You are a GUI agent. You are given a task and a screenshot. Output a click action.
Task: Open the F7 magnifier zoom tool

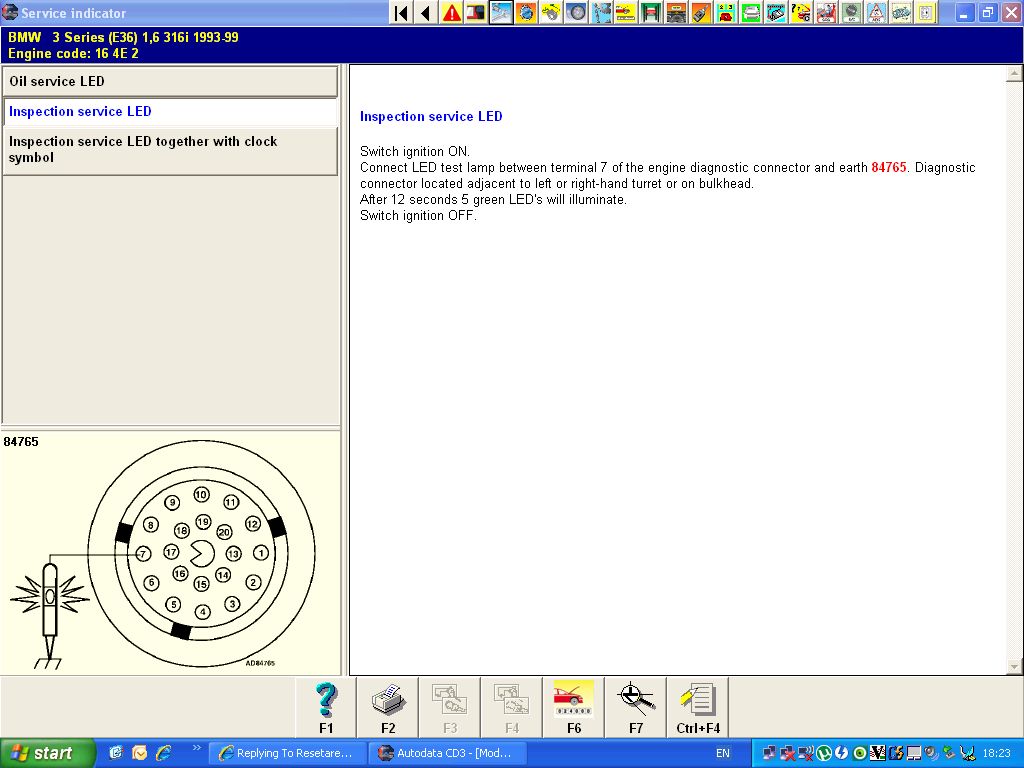pyautogui.click(x=635, y=708)
